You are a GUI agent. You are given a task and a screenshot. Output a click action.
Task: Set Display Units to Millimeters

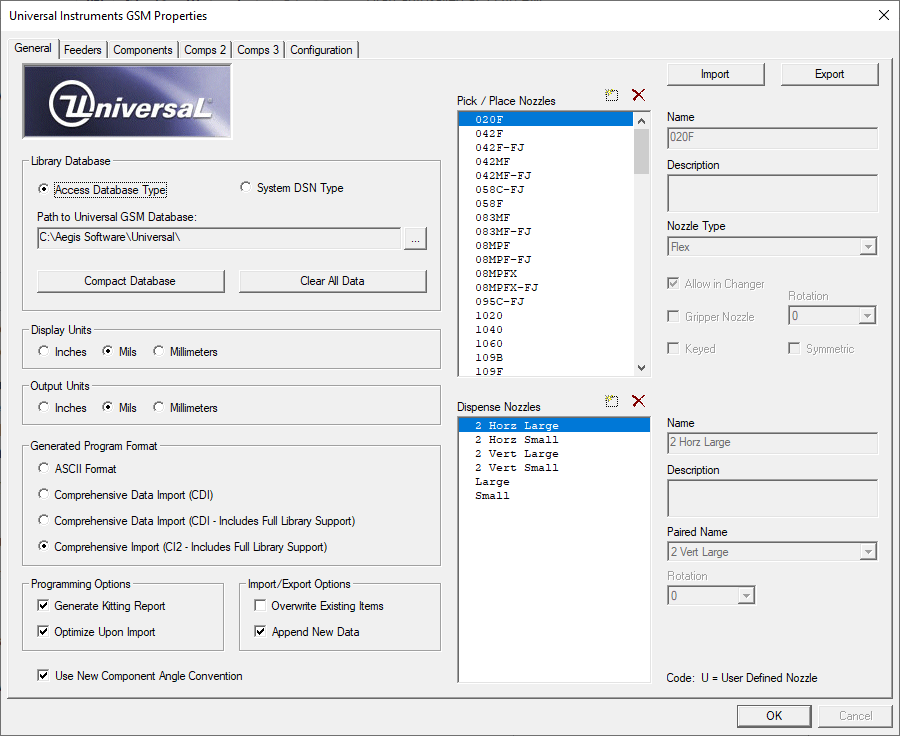tap(157, 351)
